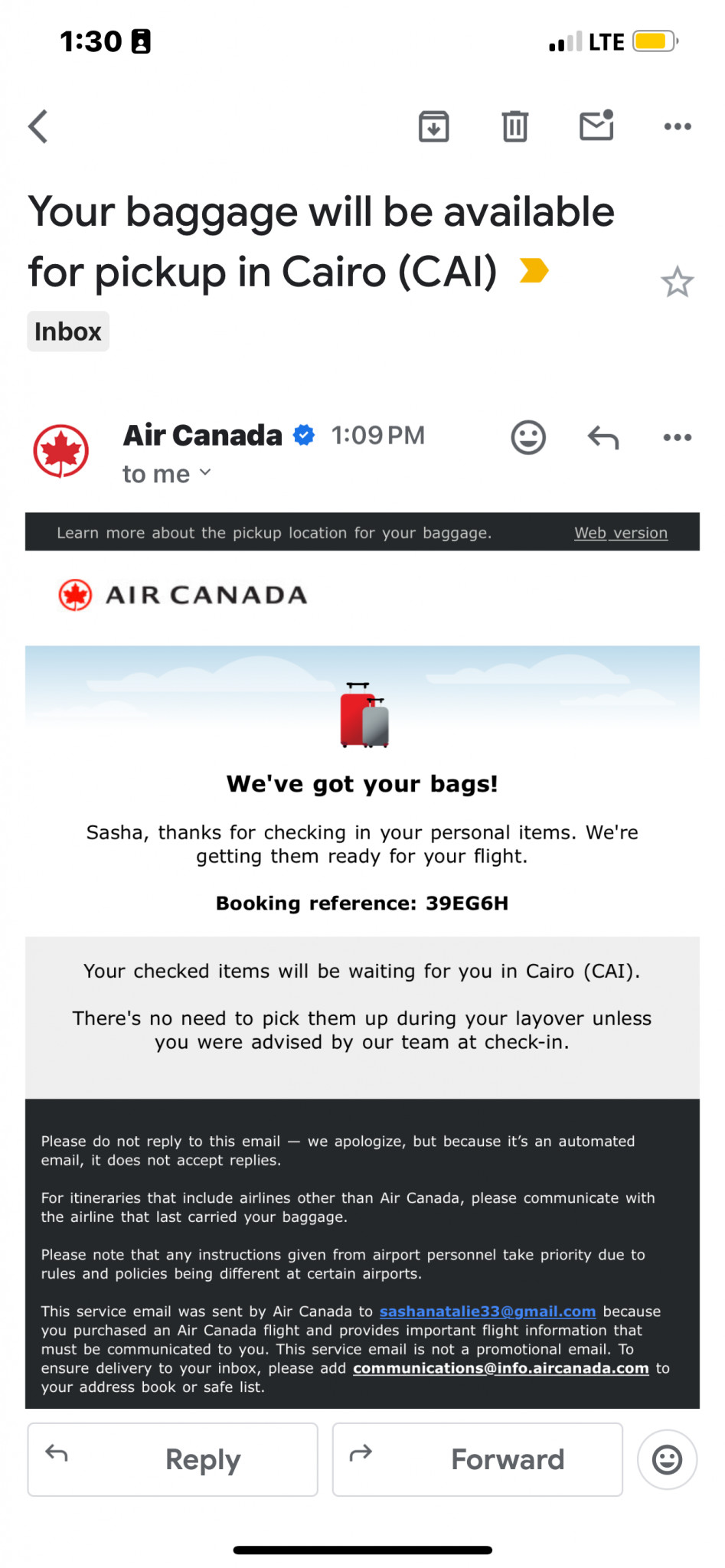This screenshot has height=1568, width=725.
Task: Open the Web version link
Action: (621, 533)
